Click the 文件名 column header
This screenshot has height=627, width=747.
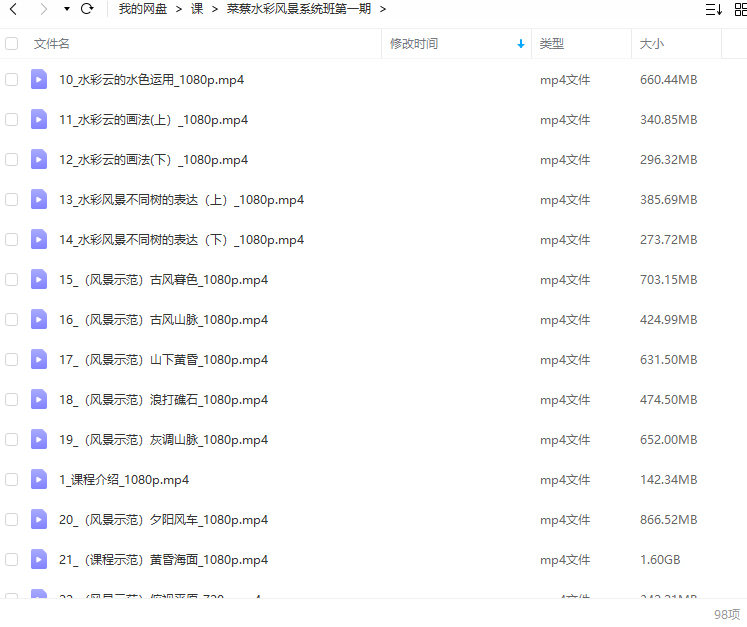coord(52,44)
